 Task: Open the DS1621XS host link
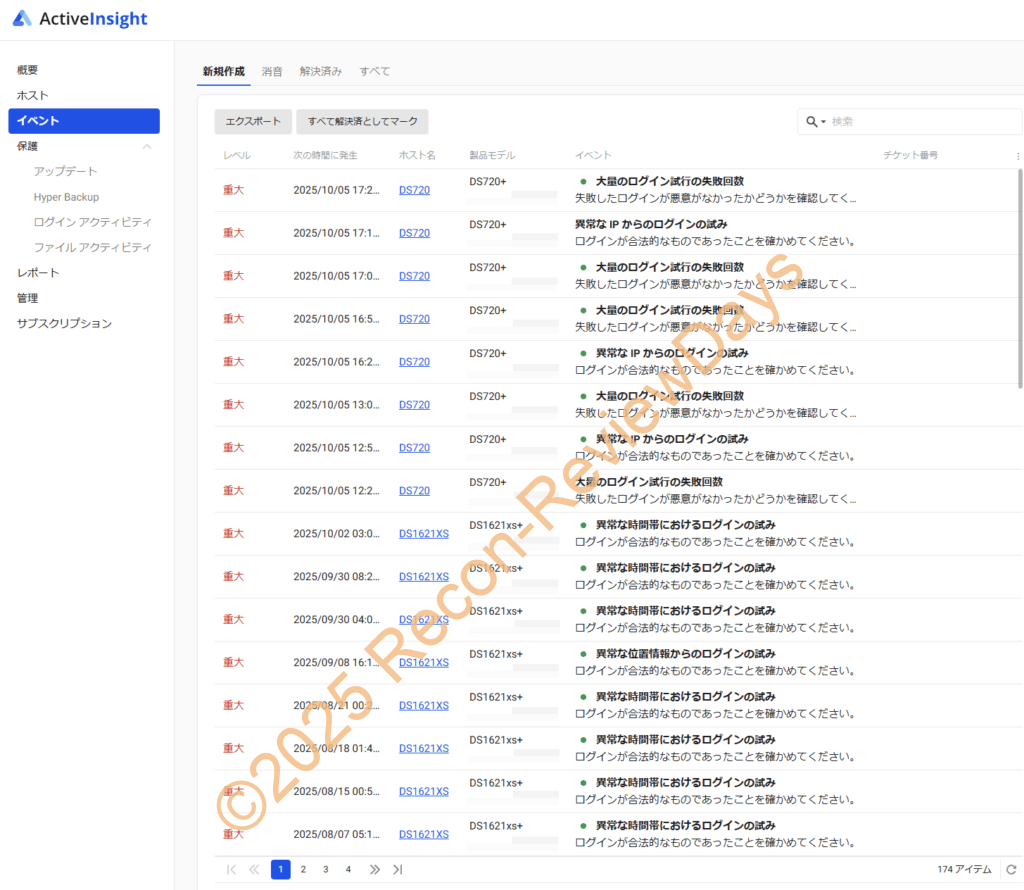[423, 533]
